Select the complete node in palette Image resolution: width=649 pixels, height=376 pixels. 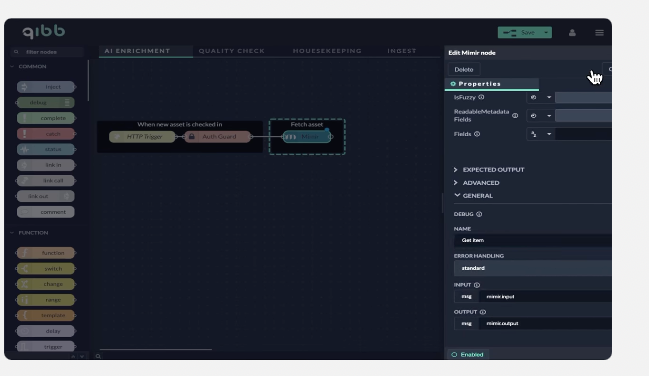46,118
